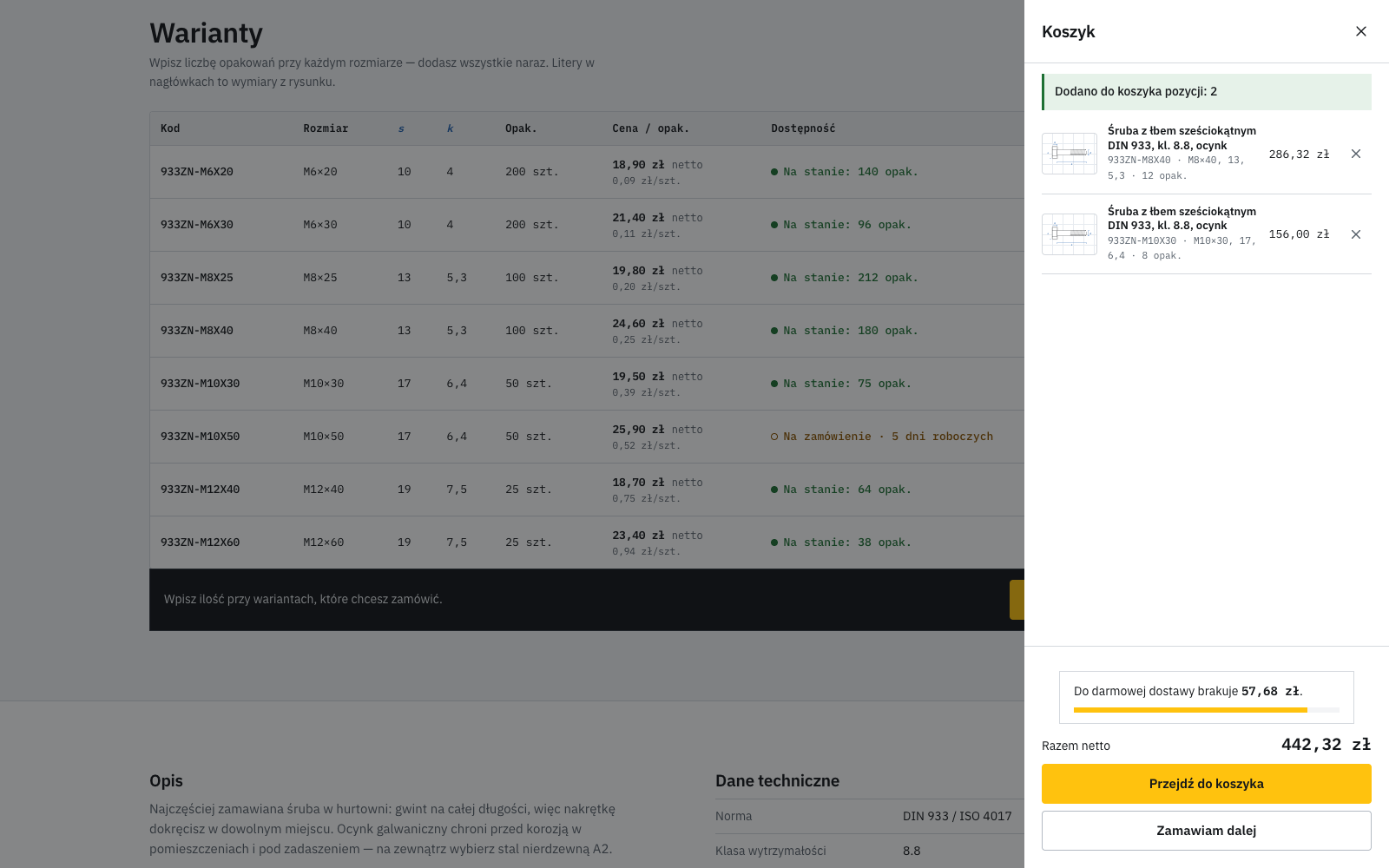Select the first cart item title
Screen dimensions: 1389x868
pos(1182,138)
